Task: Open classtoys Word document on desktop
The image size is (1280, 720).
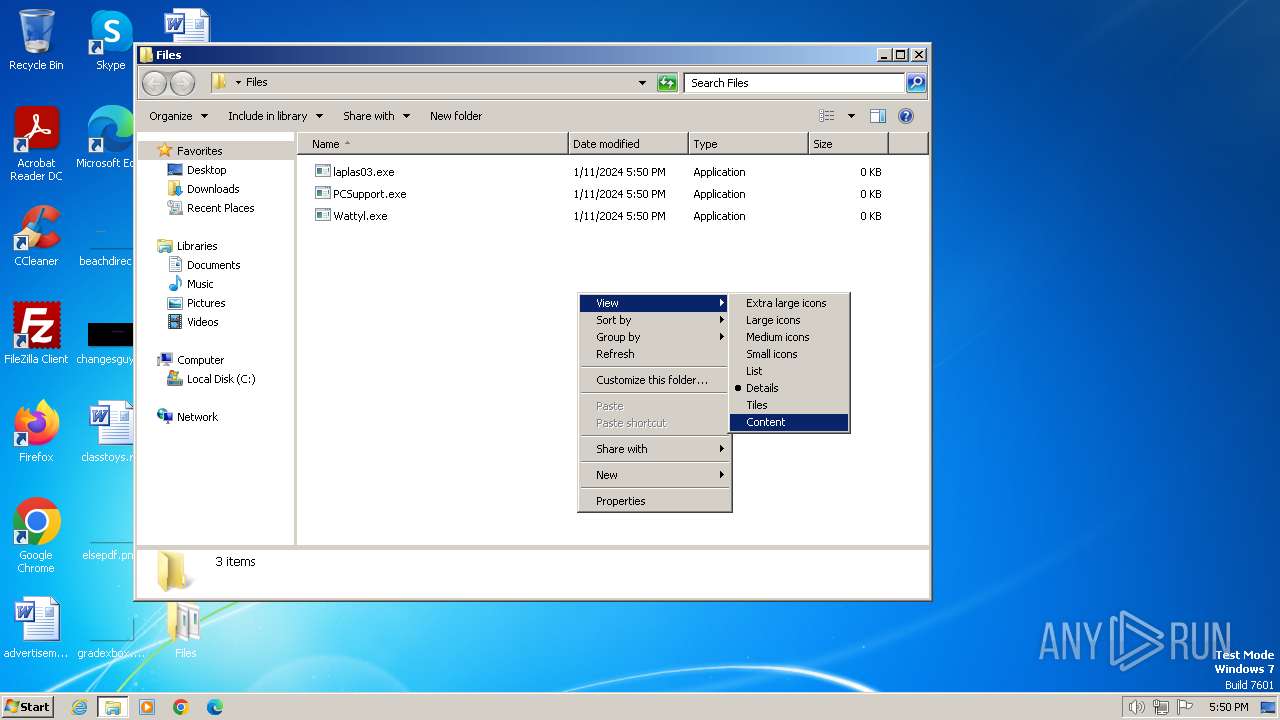Action: tap(108, 430)
